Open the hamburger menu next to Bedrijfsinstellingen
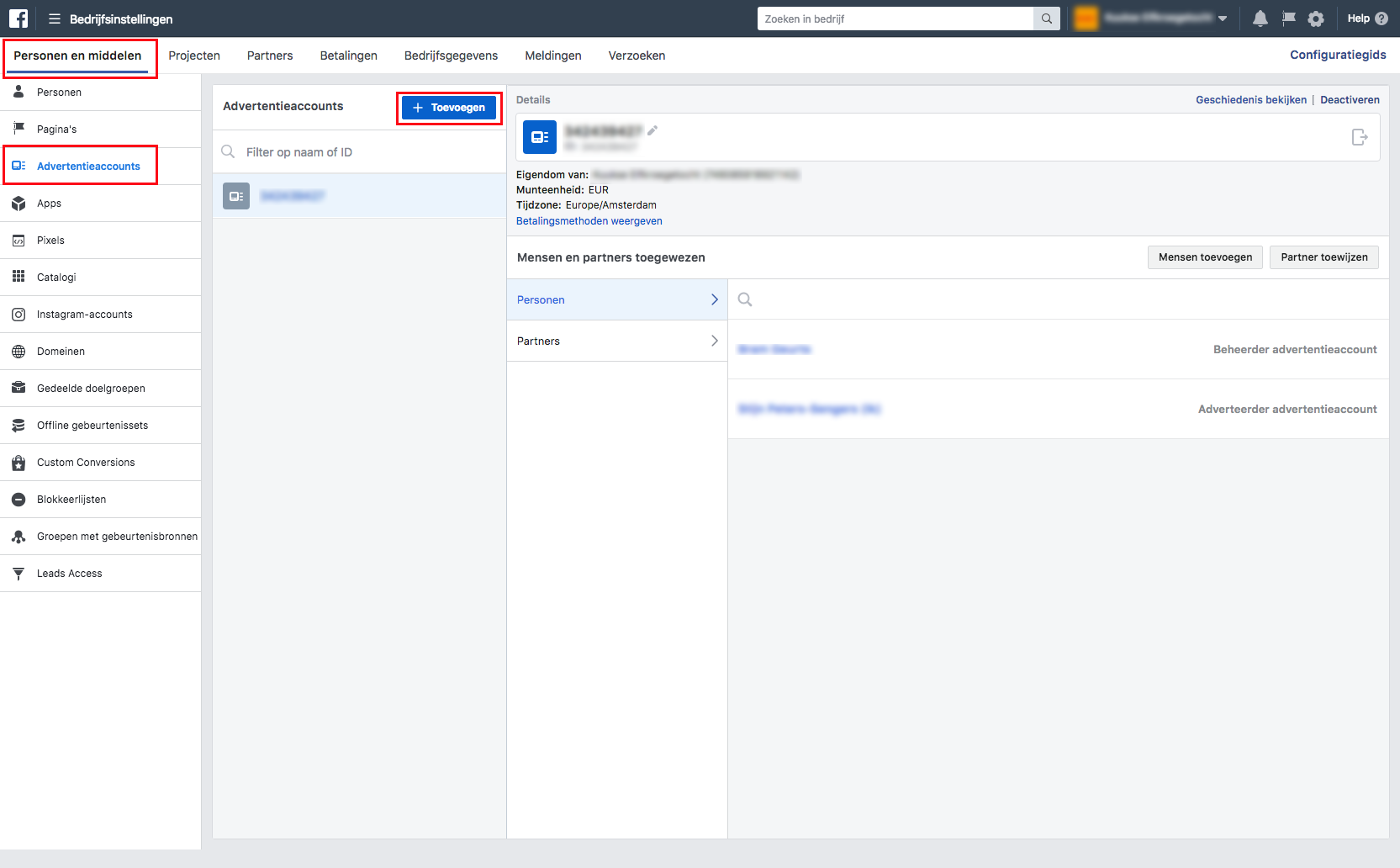 [x=55, y=19]
